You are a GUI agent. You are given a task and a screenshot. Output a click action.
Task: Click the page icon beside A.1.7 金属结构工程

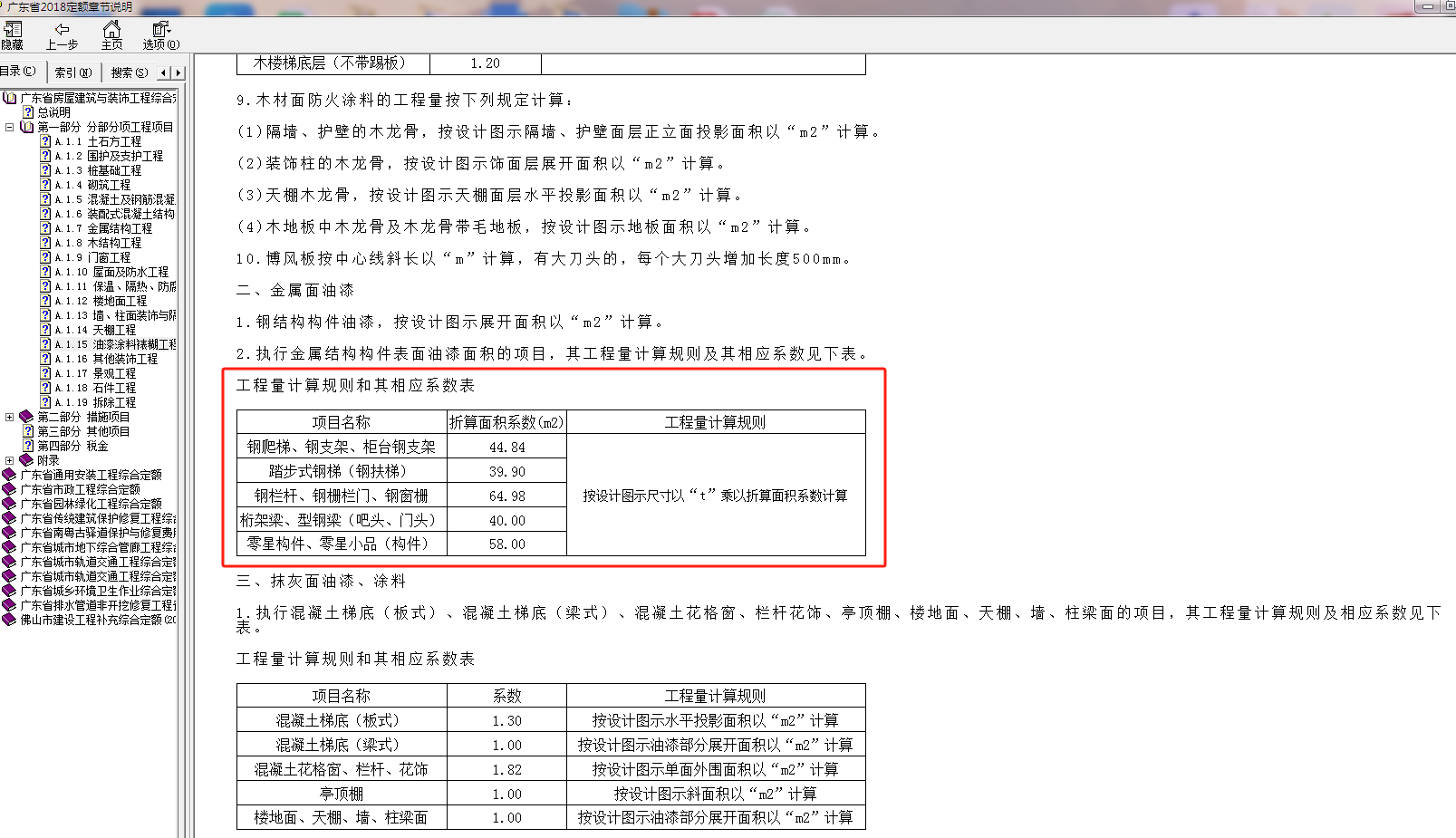click(x=45, y=228)
